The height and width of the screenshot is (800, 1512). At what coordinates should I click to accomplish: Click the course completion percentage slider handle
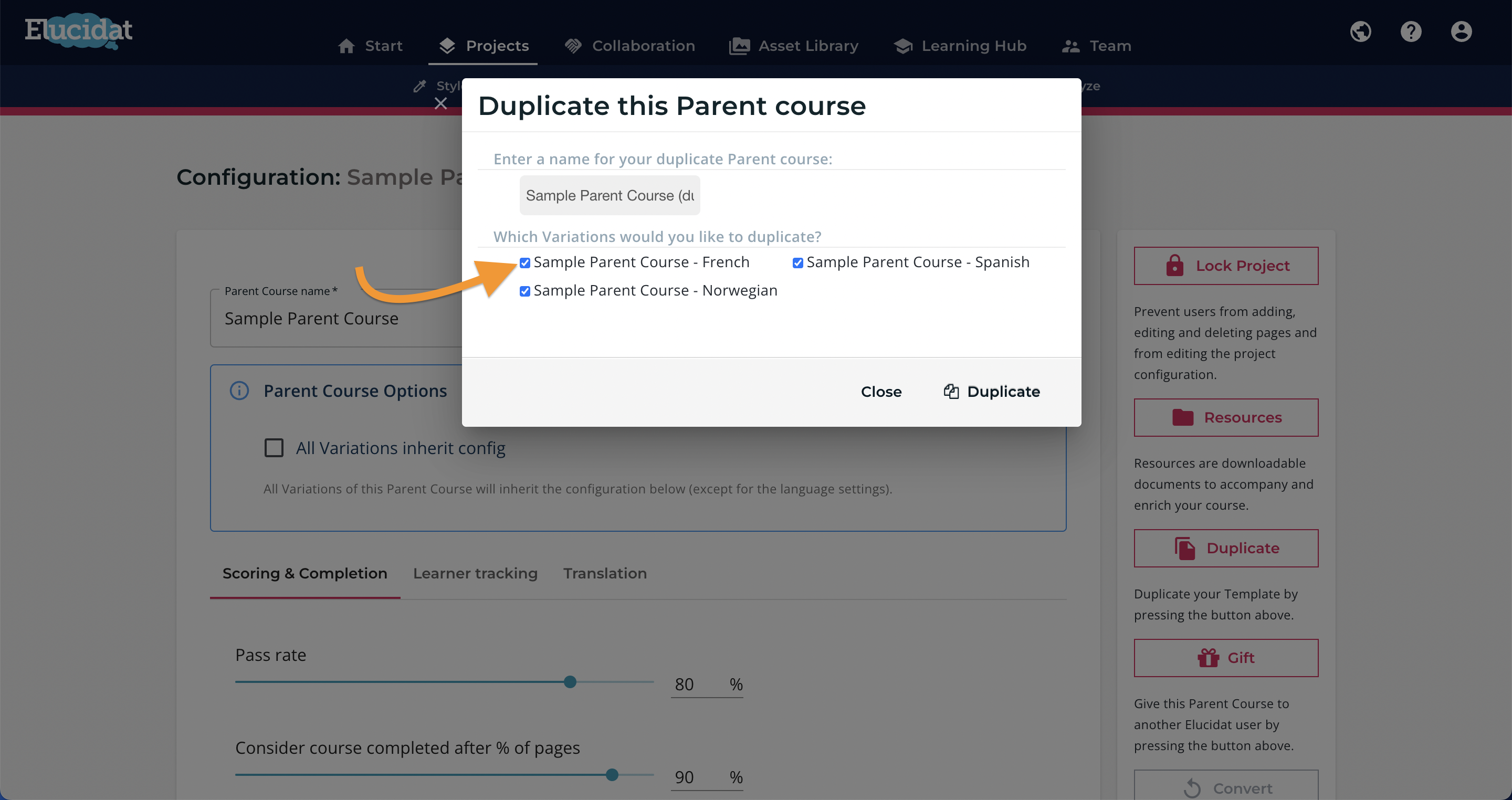[612, 775]
